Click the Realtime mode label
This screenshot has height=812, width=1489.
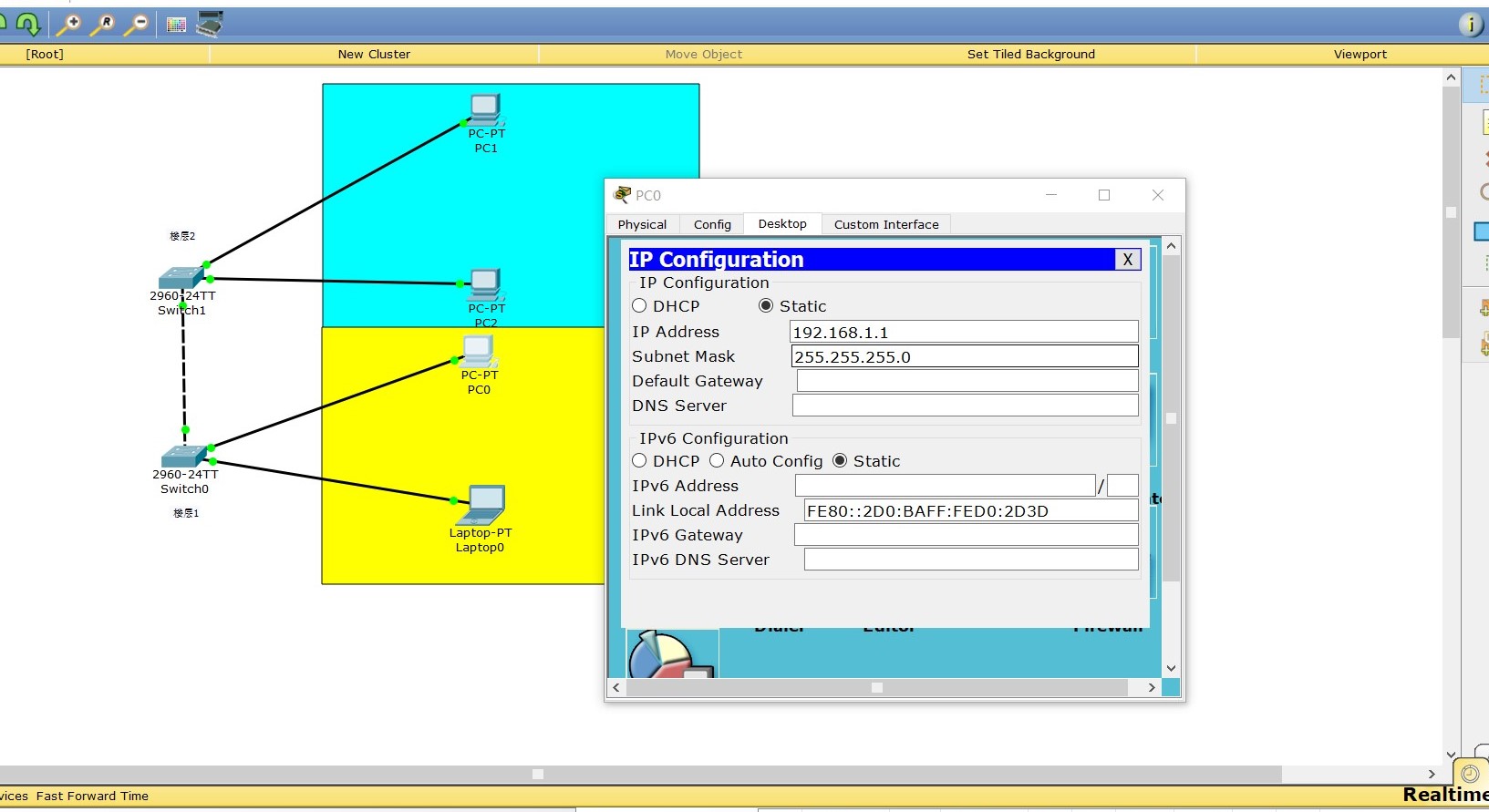pyautogui.click(x=1444, y=795)
